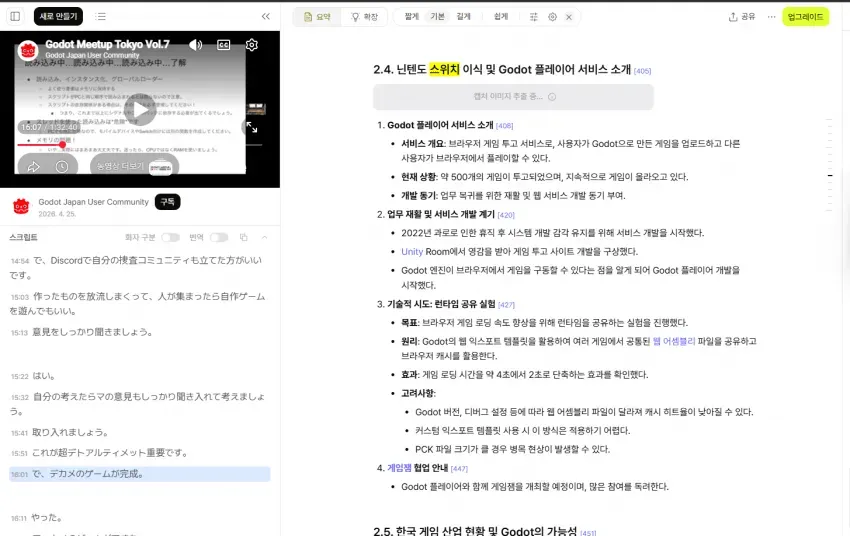Screen dimensions: 850x536
Task: Click the channel avatar inside the video
Action: (28, 50)
